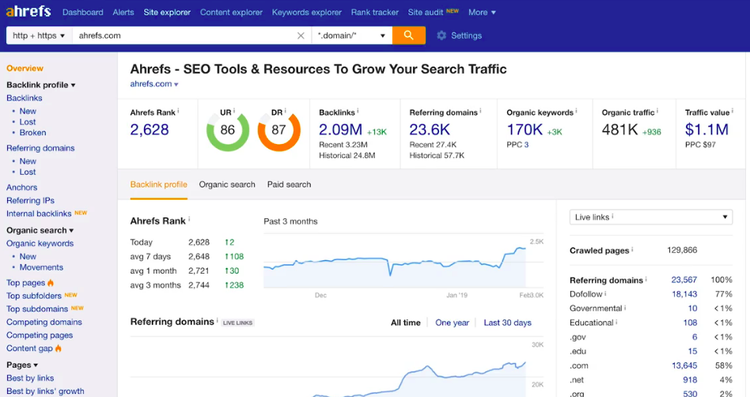Screen dimensions: 750x397
Task: Select the Last 30 days chart range
Action: coord(507,323)
